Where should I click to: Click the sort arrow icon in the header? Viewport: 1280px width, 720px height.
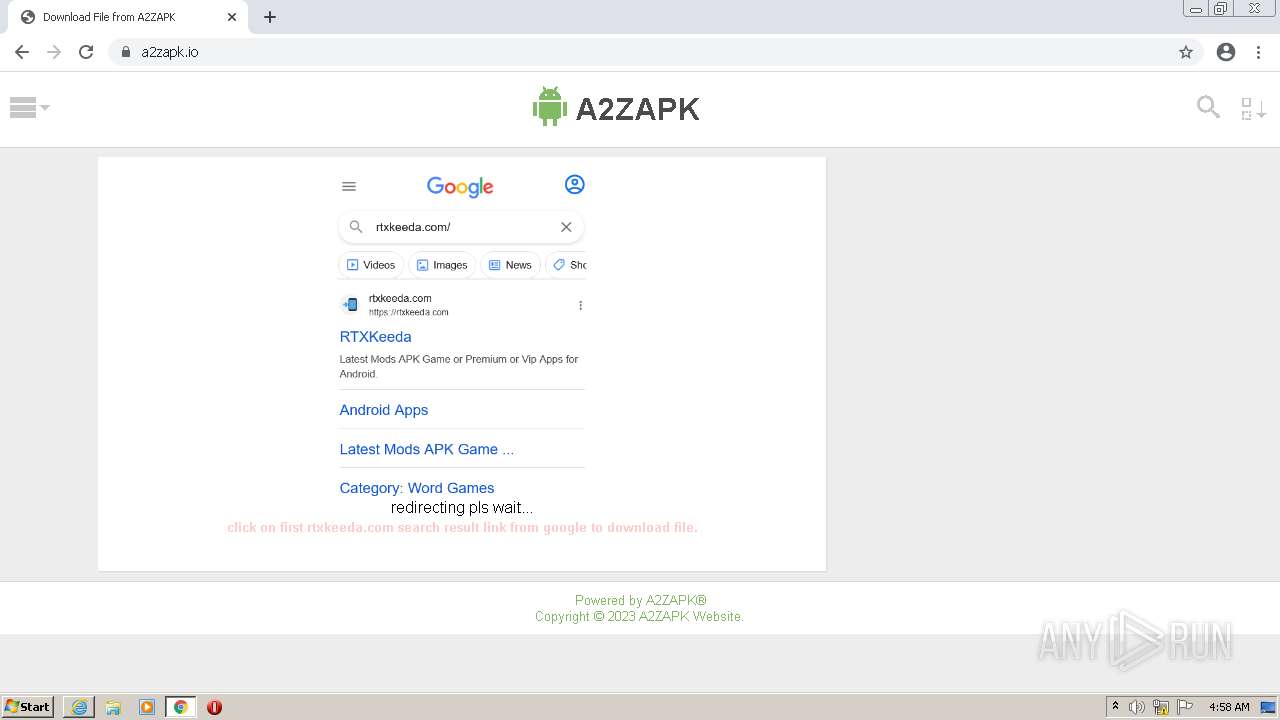(1253, 108)
